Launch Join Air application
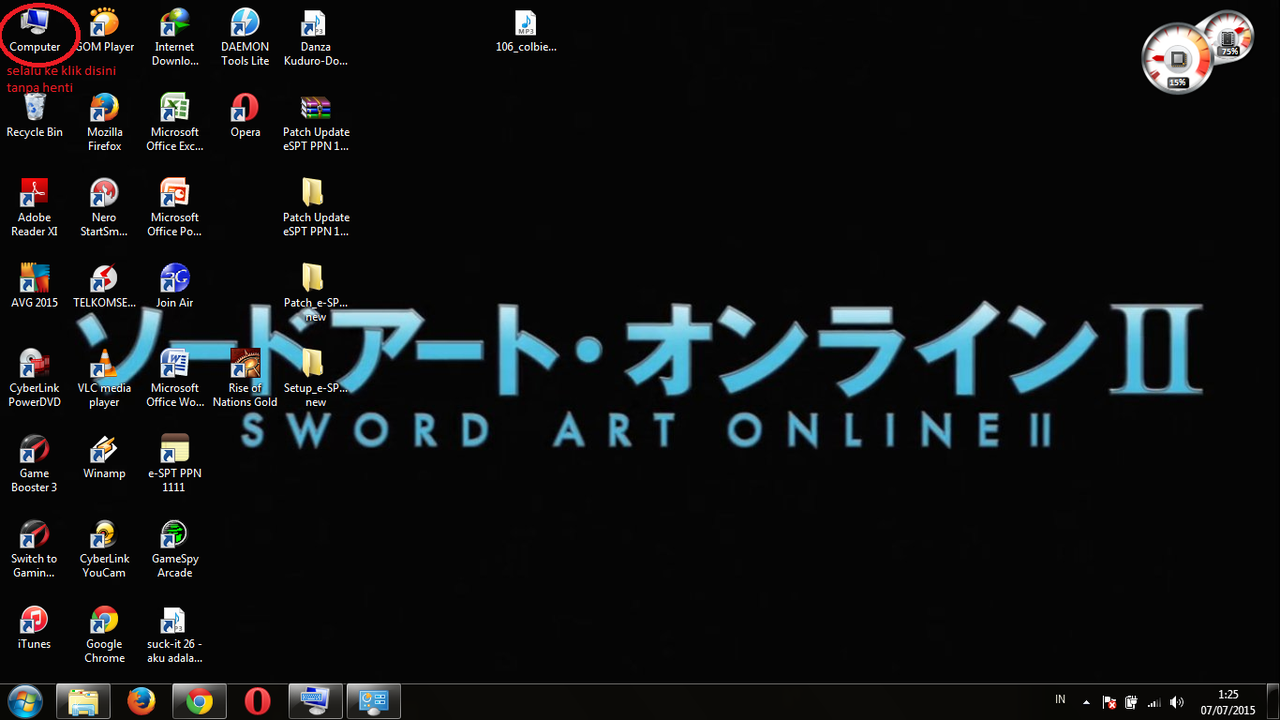This screenshot has width=1280, height=720. (175, 285)
